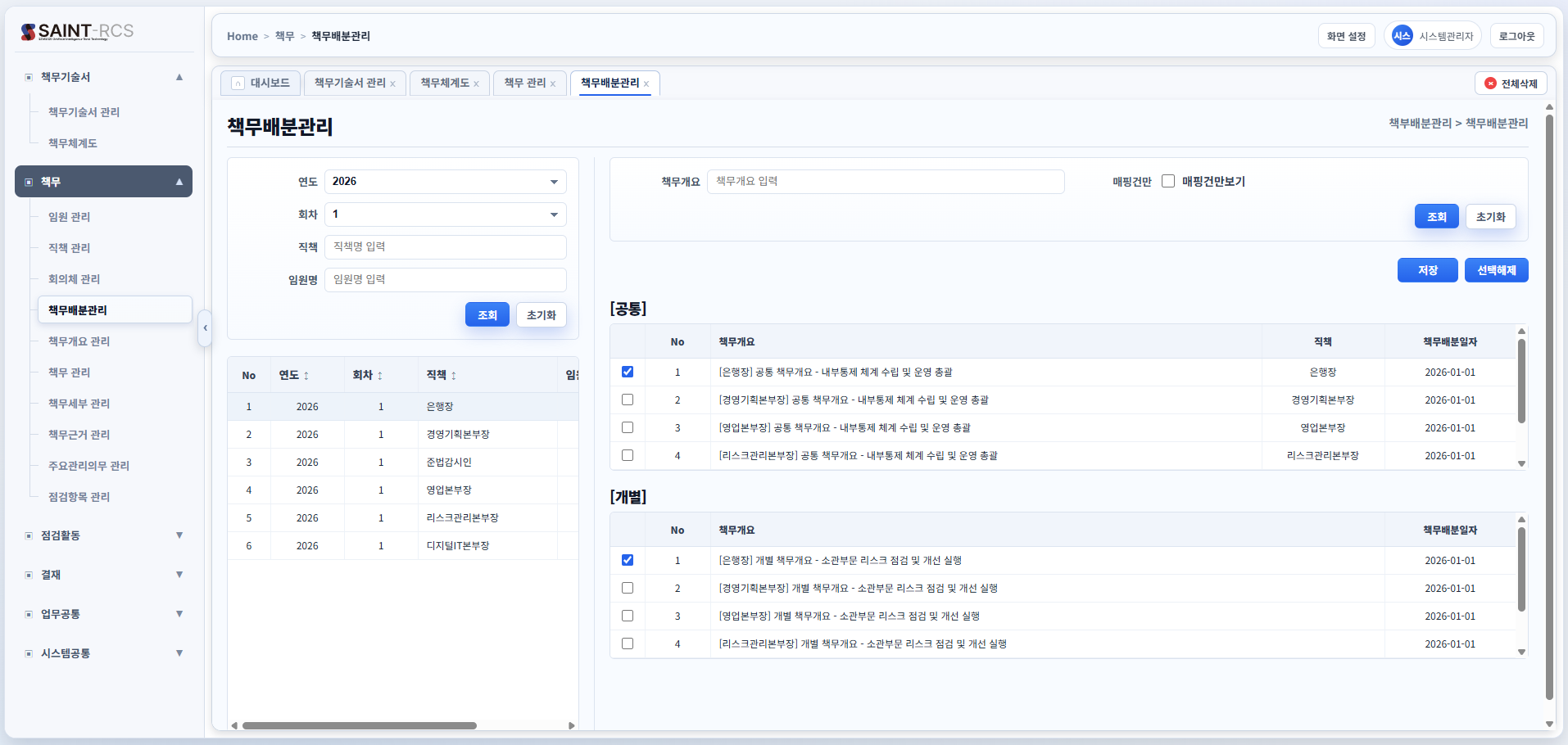Screen dimensions: 1568x745
Task: Select 책무개요 관리 in the sidebar menu
Action: point(79,341)
